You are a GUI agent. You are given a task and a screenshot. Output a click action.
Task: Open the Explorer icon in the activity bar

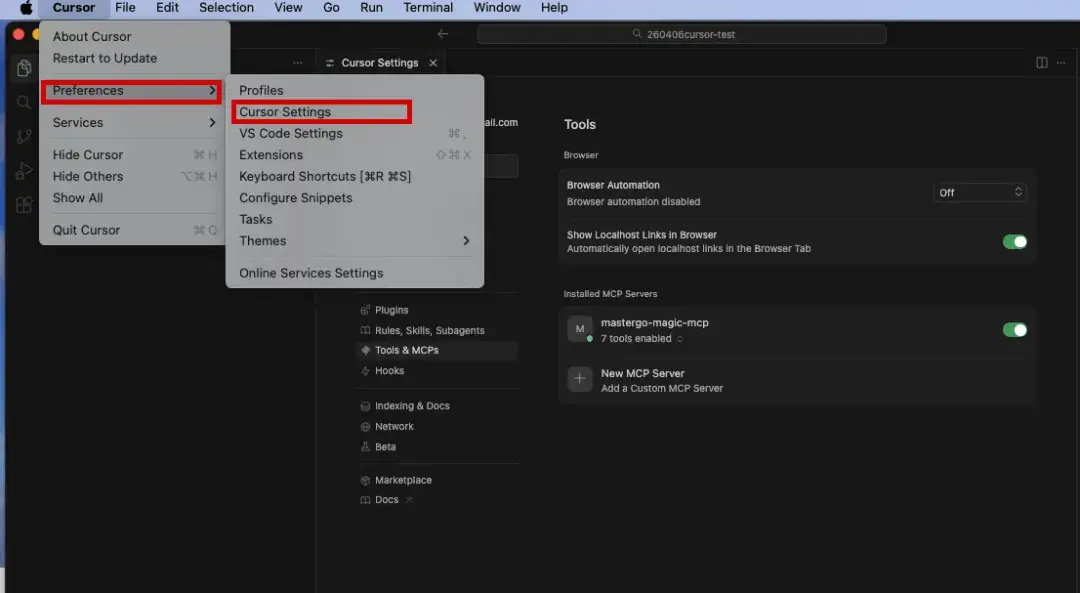point(24,68)
